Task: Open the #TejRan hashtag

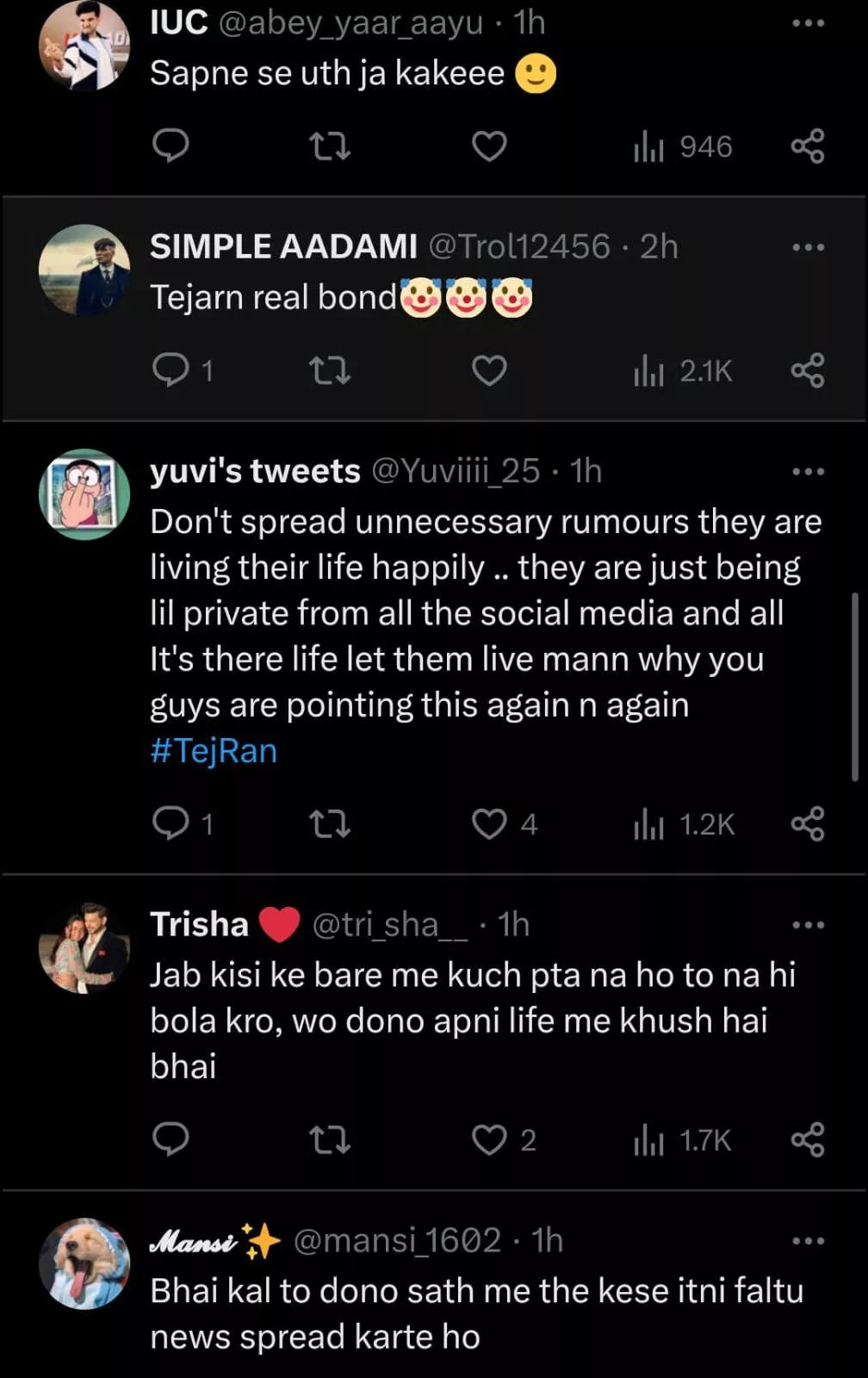Action: coord(214,751)
